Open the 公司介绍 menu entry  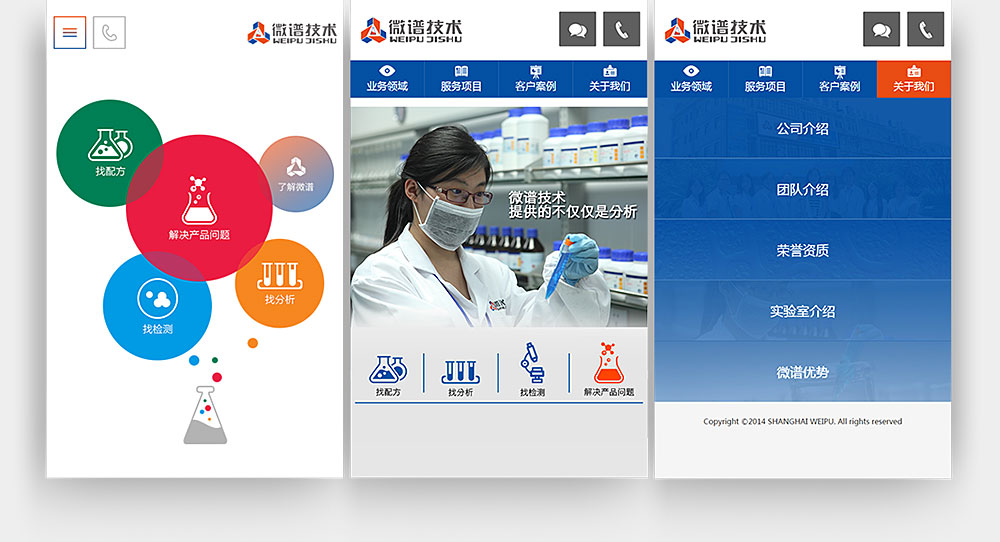pos(802,129)
